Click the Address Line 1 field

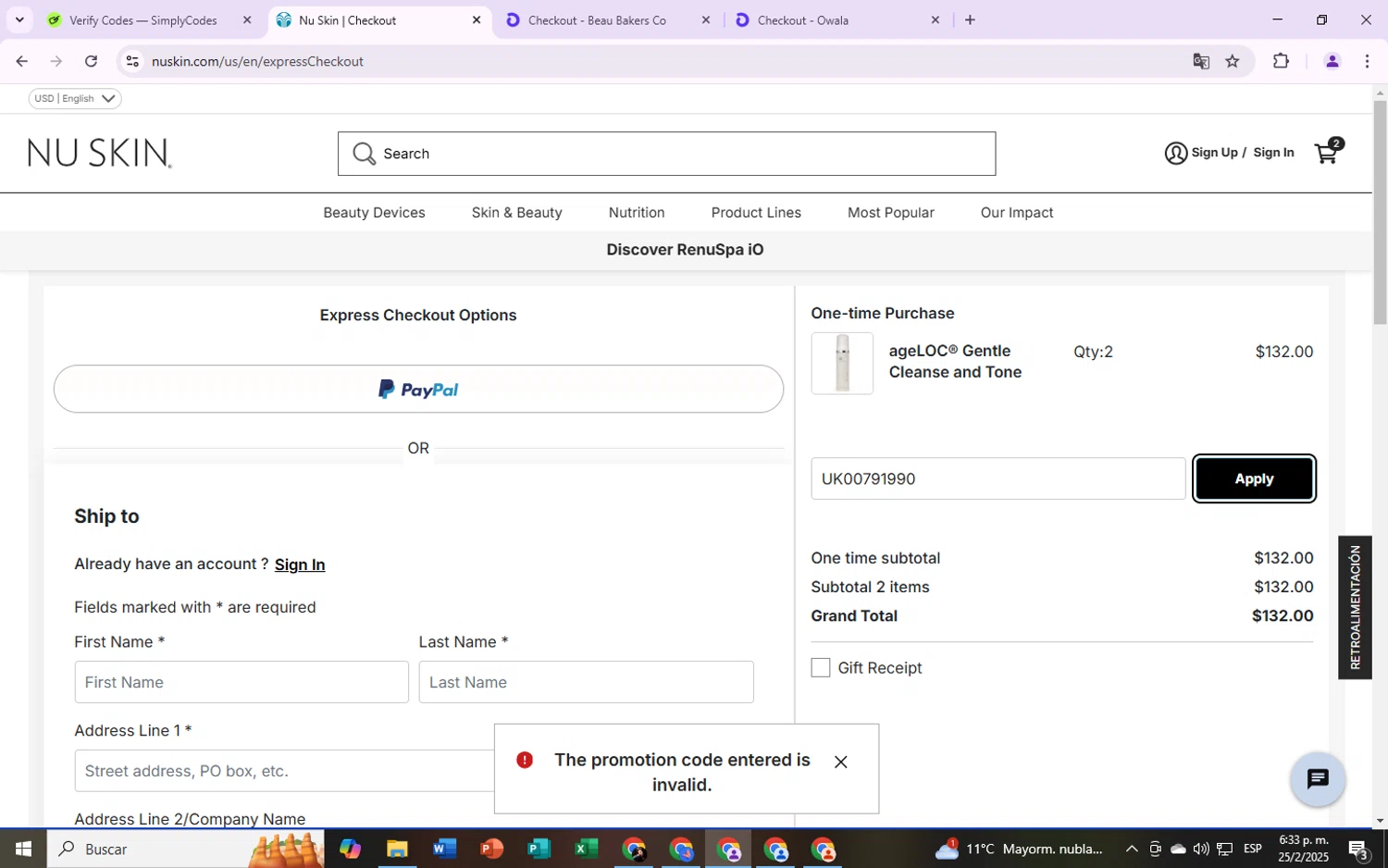(284, 771)
